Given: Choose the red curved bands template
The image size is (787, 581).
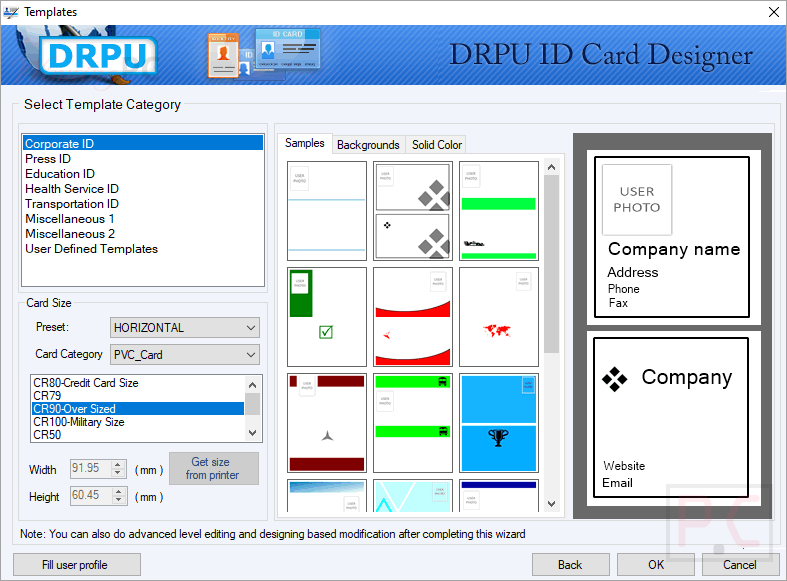Looking at the screenshot, I should tap(413, 317).
